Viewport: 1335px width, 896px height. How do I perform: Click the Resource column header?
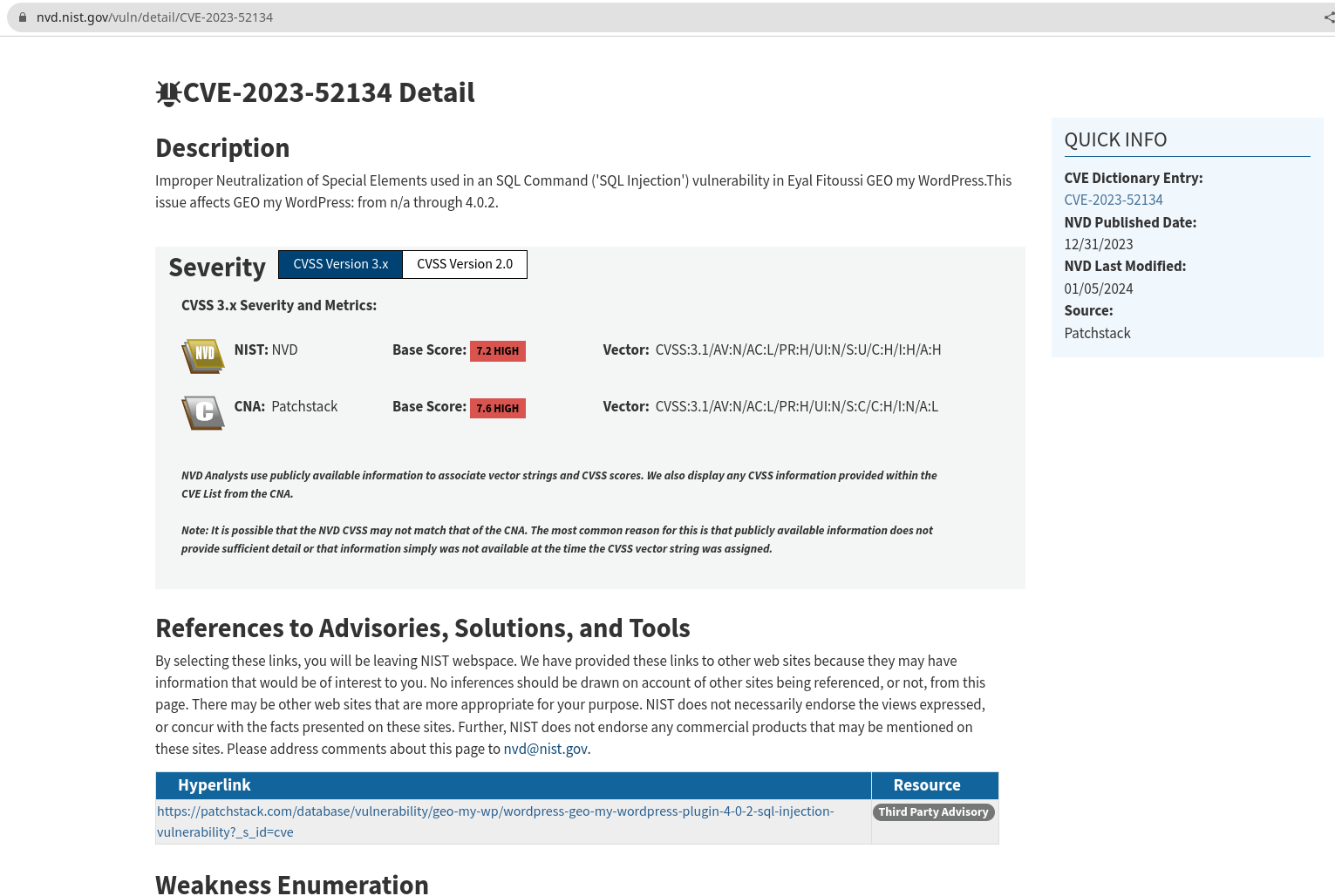click(x=926, y=785)
